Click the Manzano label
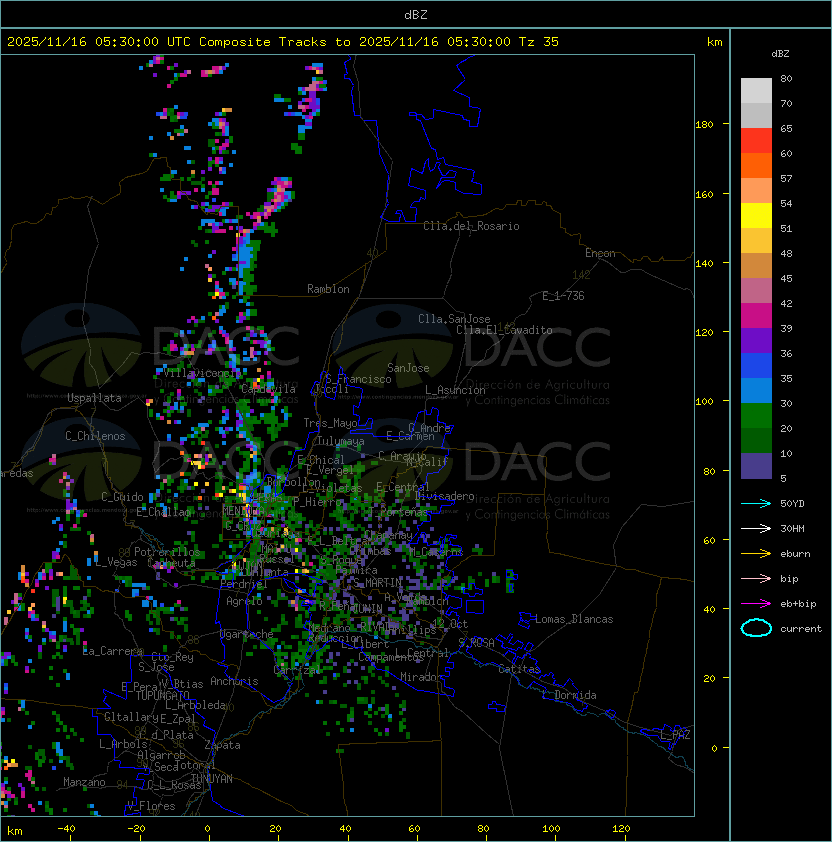Viewport: 832px width, 842px height. (84, 782)
